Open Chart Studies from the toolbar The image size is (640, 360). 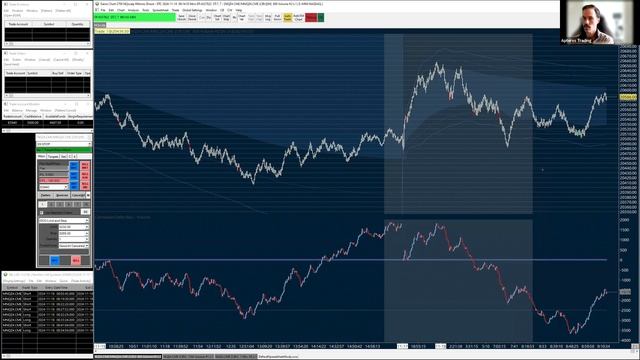(x=226, y=18)
